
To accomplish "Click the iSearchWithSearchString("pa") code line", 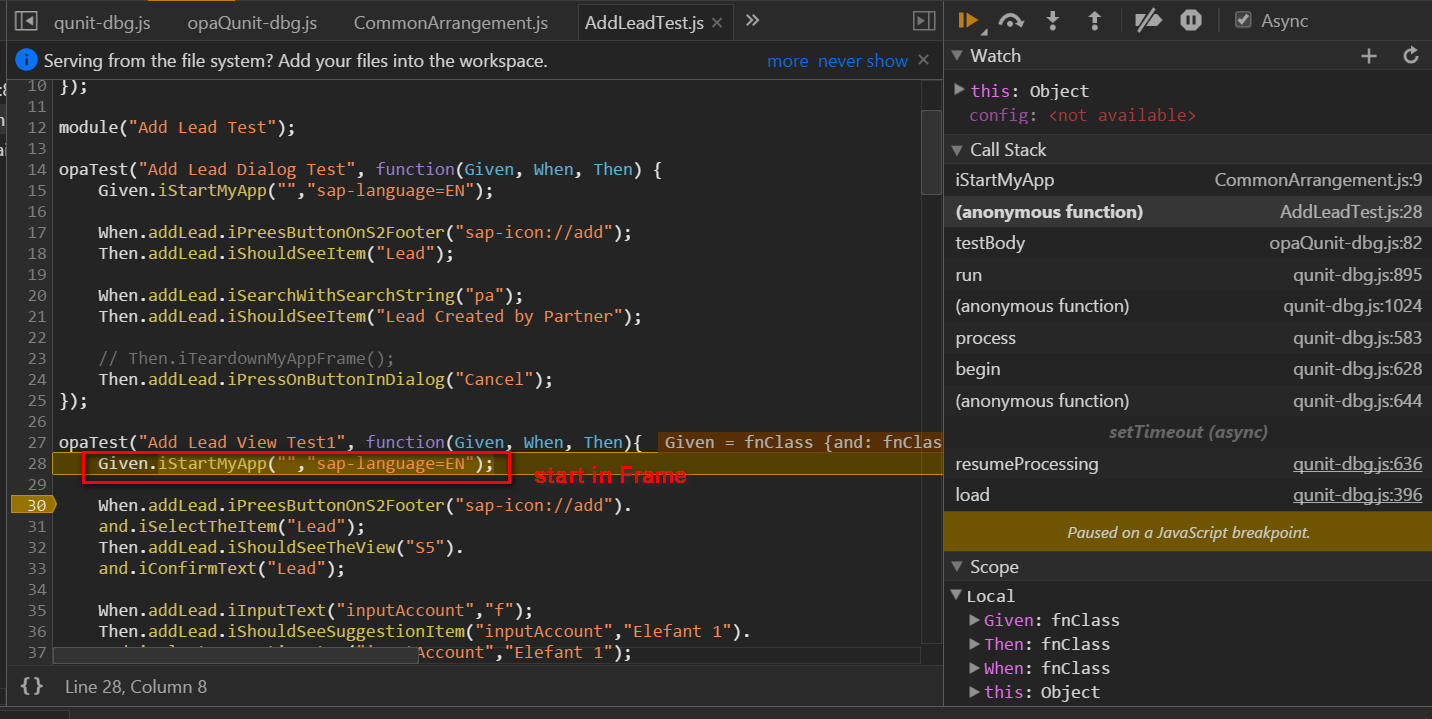I will pos(310,295).
